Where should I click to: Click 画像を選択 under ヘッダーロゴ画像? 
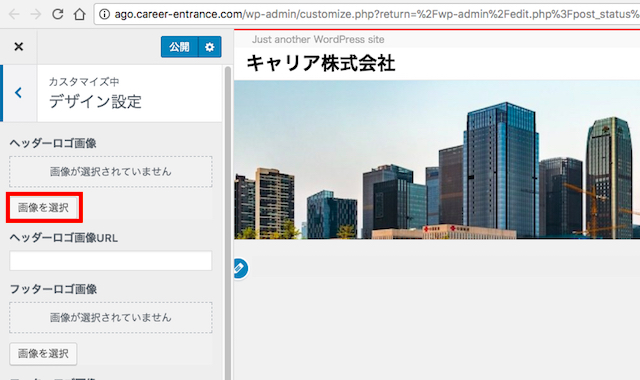point(43,208)
